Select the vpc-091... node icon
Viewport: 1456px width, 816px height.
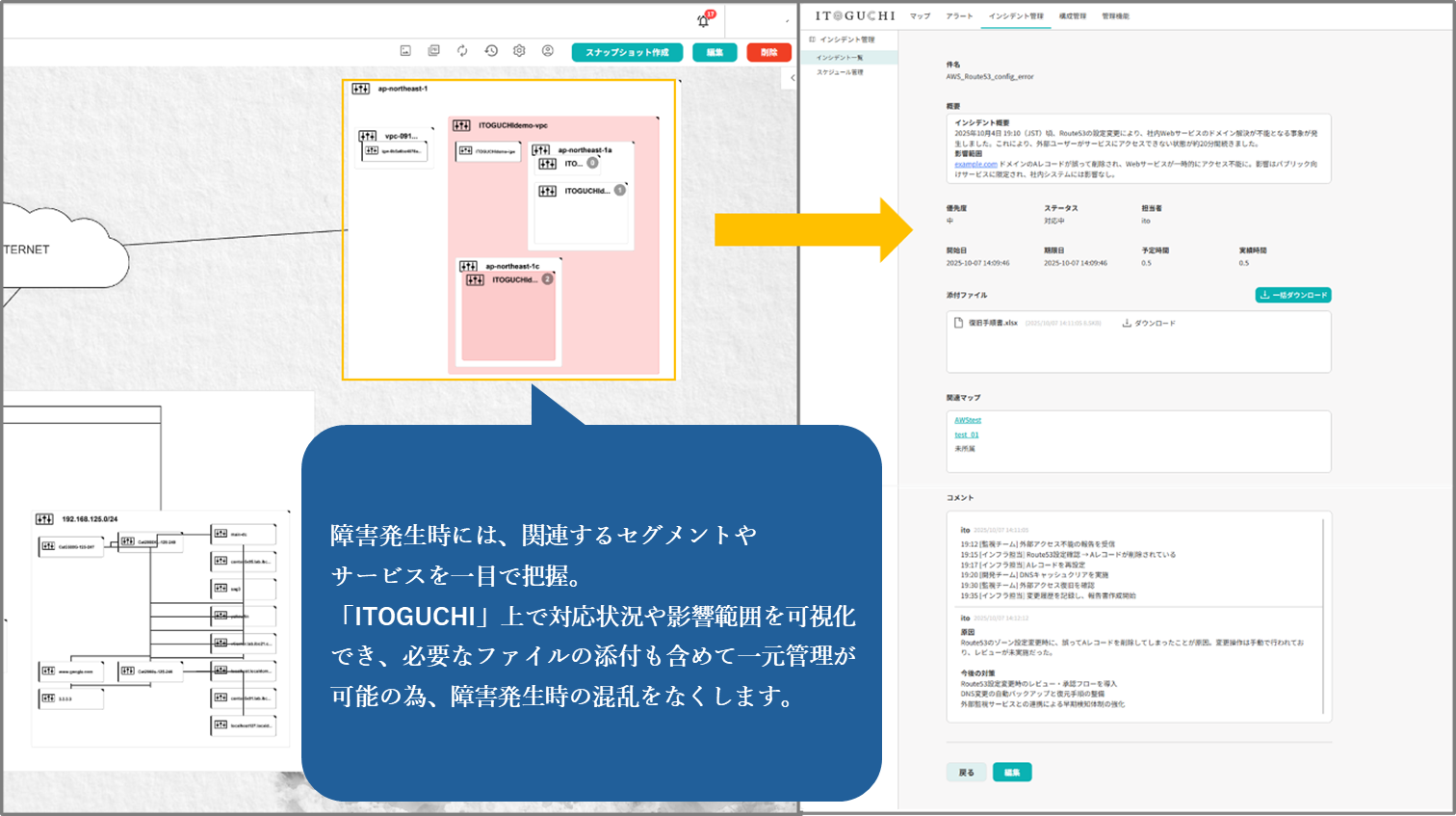368,136
